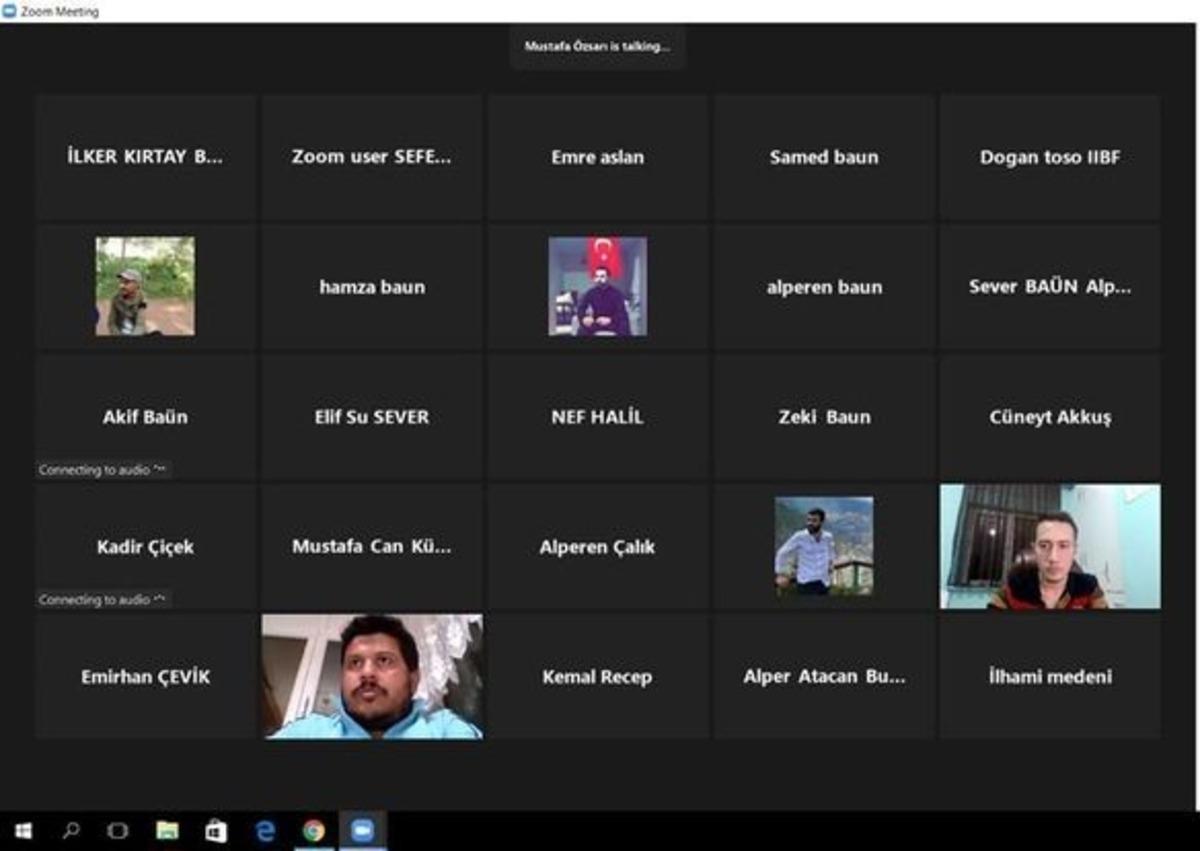Screen dimensions: 1200x851
Task: Select the Emre aslan participant tile
Action: pyautogui.click(x=597, y=157)
